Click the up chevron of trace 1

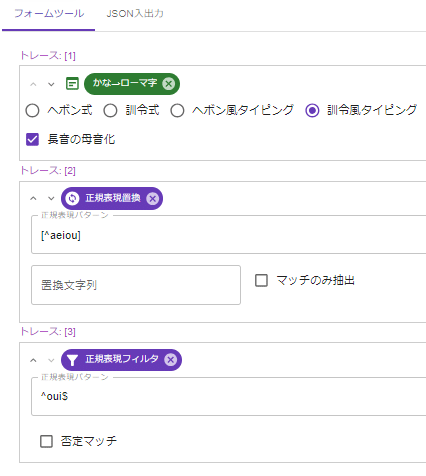(33, 84)
